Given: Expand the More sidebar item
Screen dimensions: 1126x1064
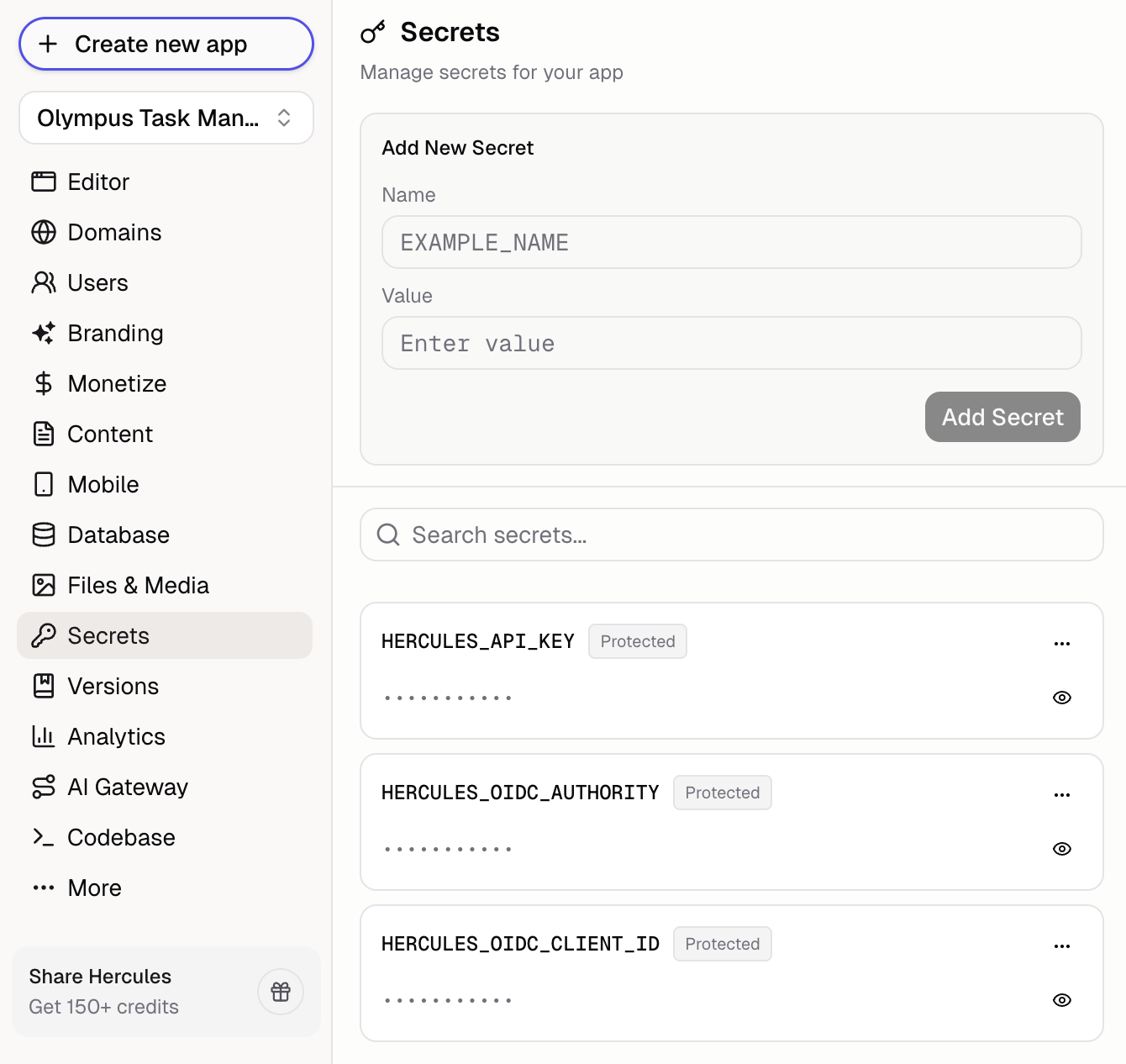Looking at the screenshot, I should pyautogui.click(x=44, y=888).
